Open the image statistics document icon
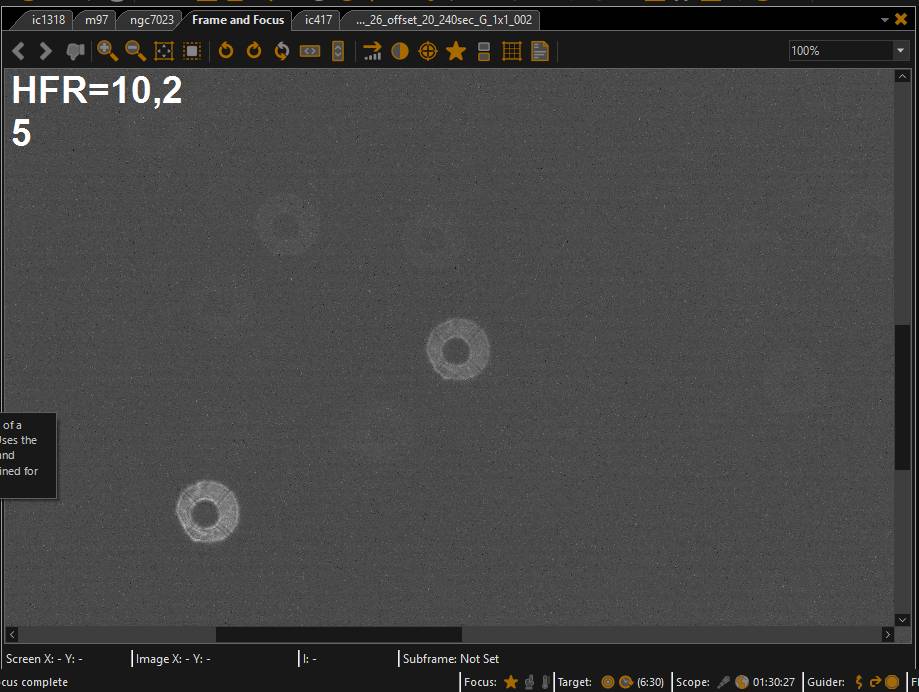The image size is (919, 692). [x=540, y=51]
